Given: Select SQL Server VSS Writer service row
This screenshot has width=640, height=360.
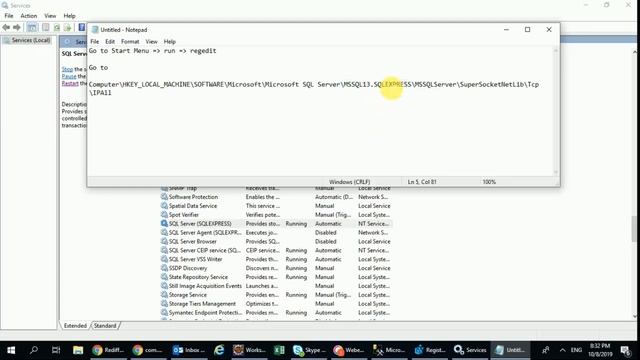Looking at the screenshot, I should 276,259.
